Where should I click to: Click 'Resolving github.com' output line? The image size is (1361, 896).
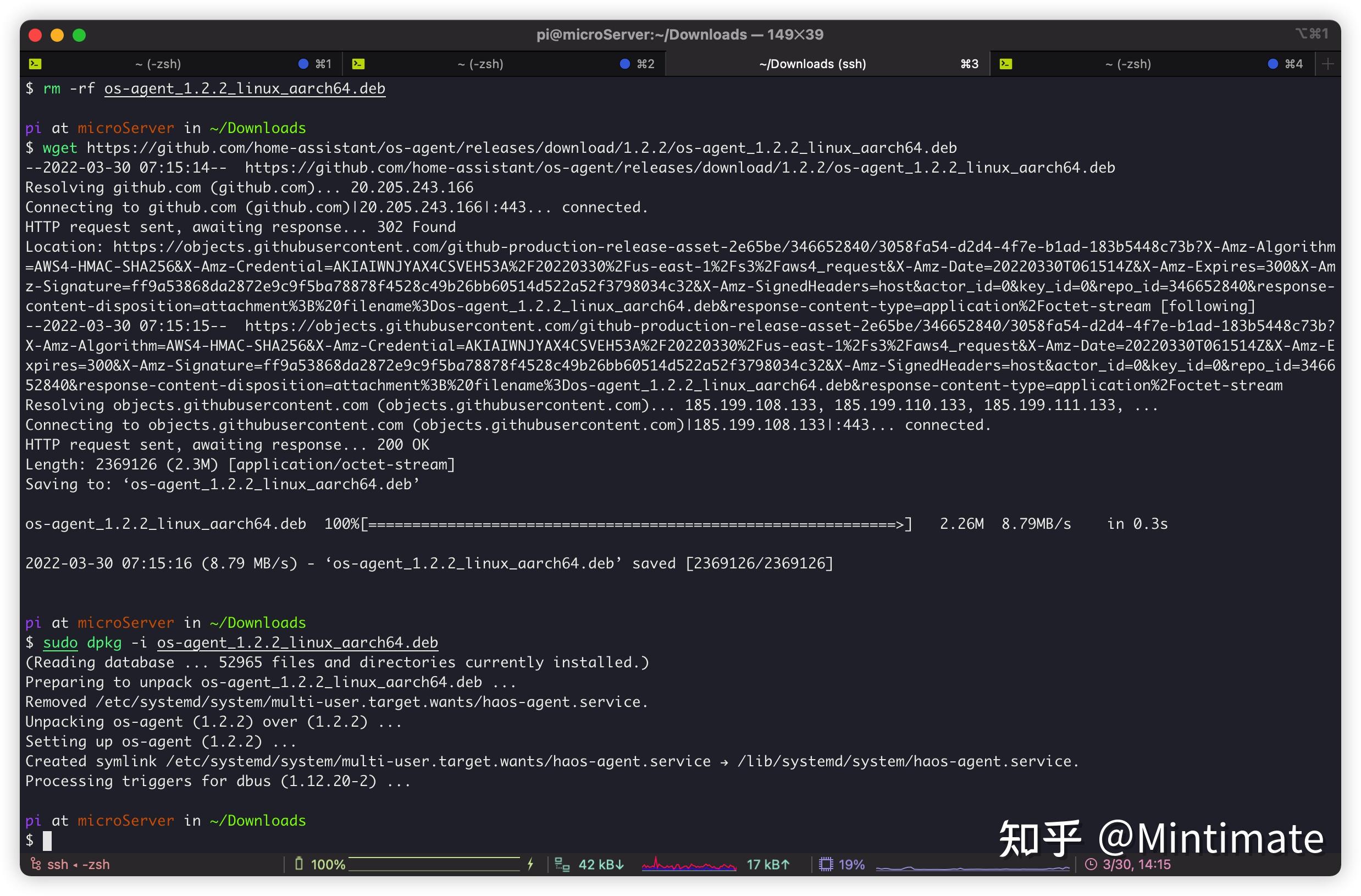click(x=250, y=187)
